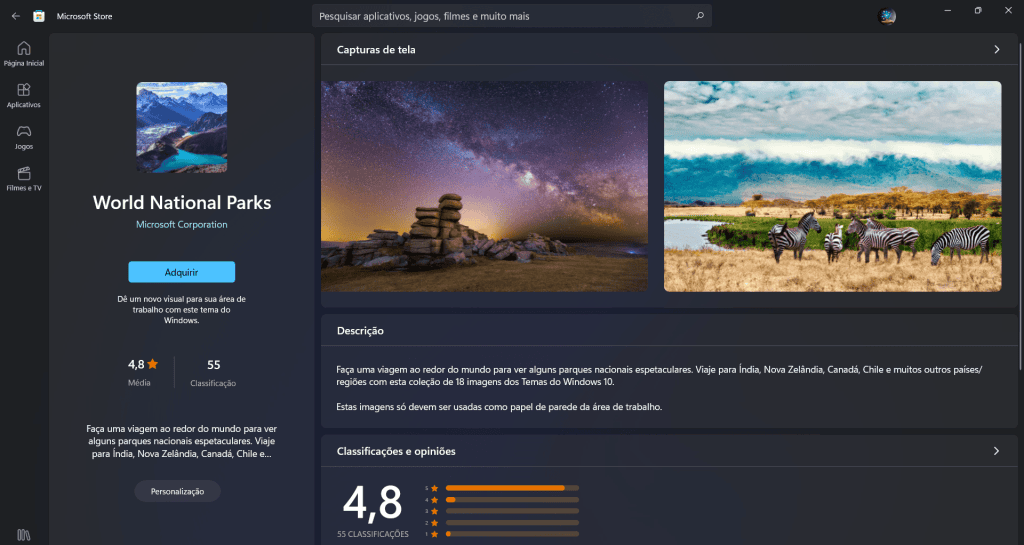
Task: Restore down the Microsoft Store window
Action: [978, 10]
